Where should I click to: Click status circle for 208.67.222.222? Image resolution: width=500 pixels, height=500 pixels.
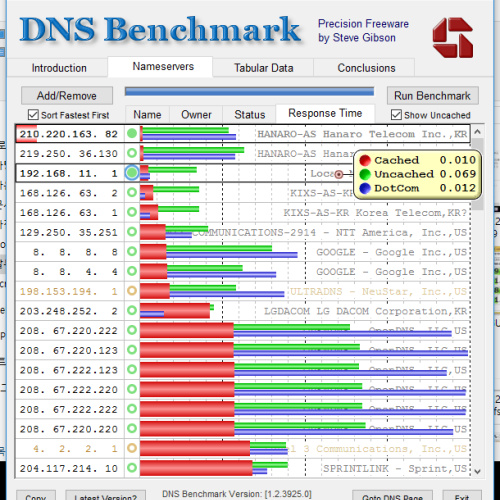coord(132,409)
